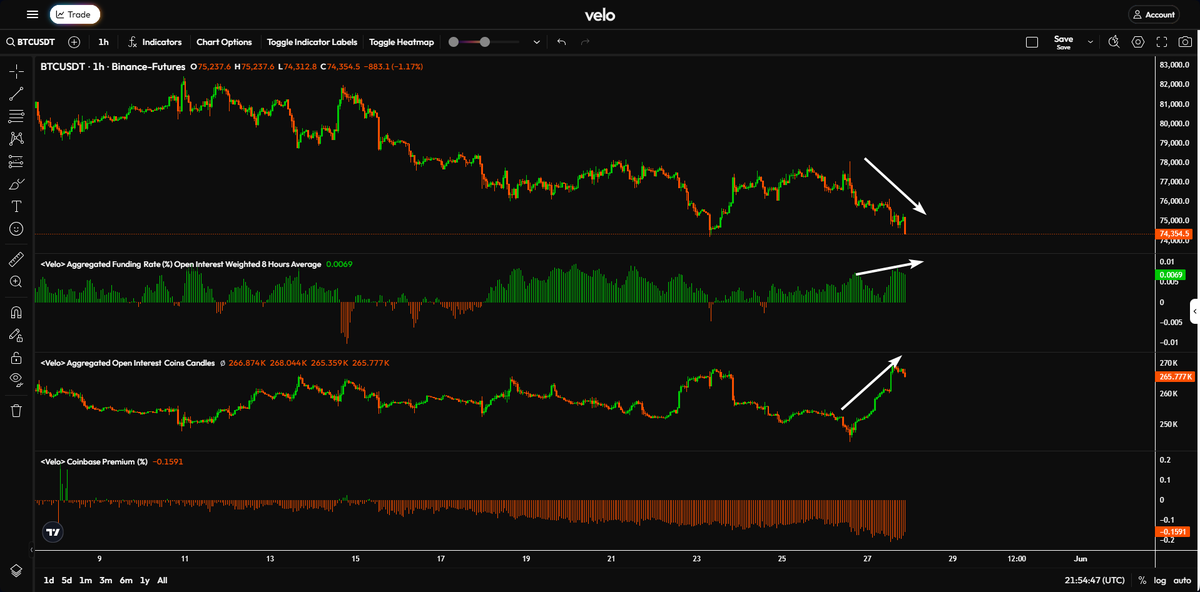Viewport: 1200px width, 592px height.
Task: Change the 1h chart interval
Action: coord(103,42)
